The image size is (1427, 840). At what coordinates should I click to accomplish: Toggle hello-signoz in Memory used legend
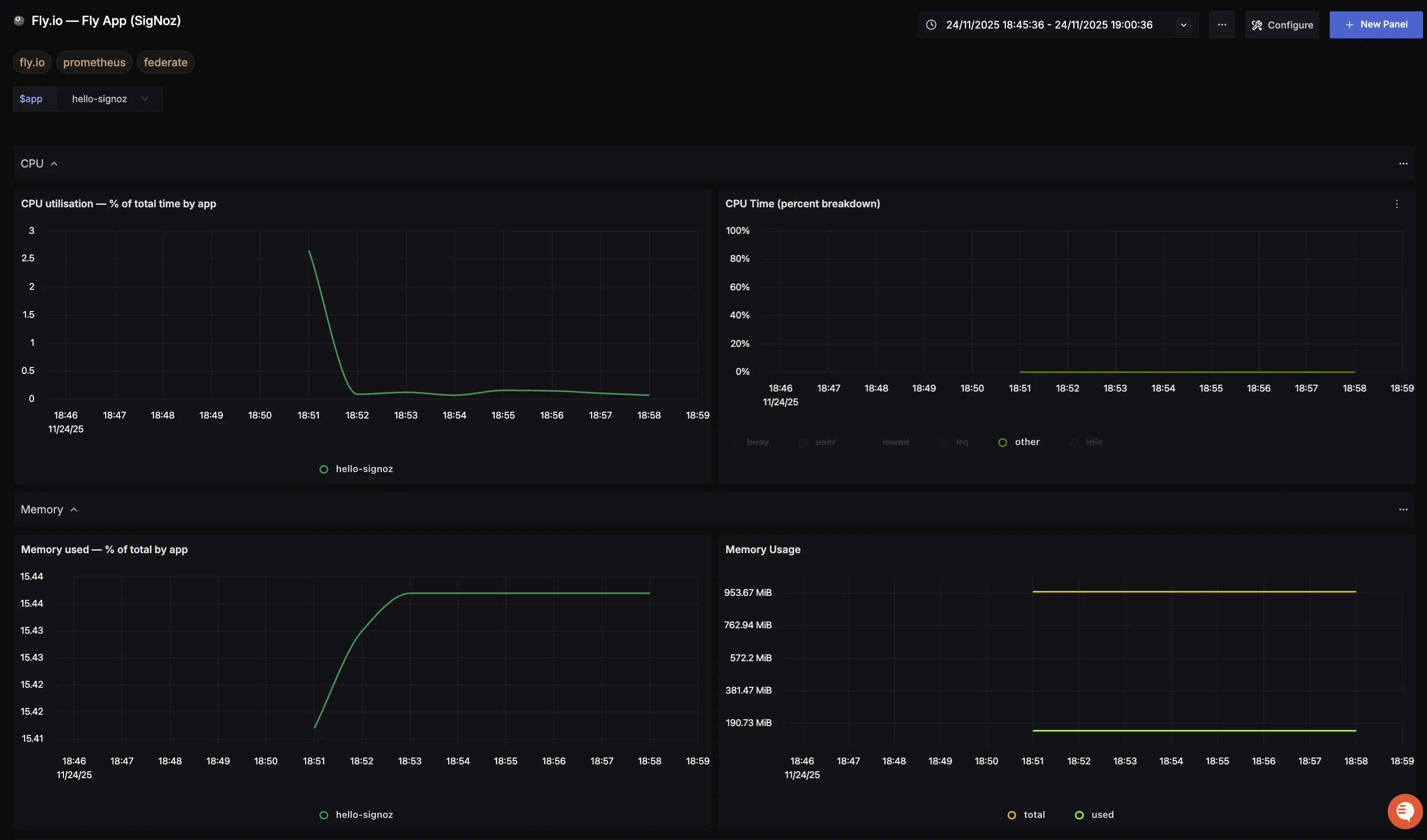pyautogui.click(x=356, y=815)
